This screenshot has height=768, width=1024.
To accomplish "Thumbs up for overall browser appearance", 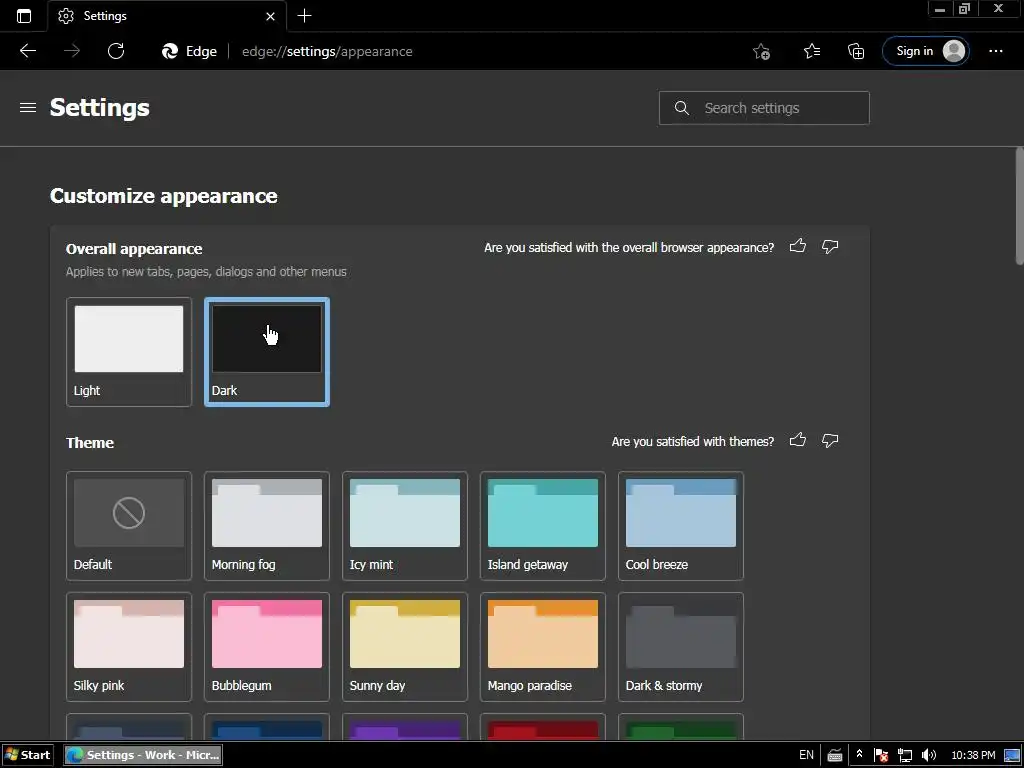I will tap(797, 246).
